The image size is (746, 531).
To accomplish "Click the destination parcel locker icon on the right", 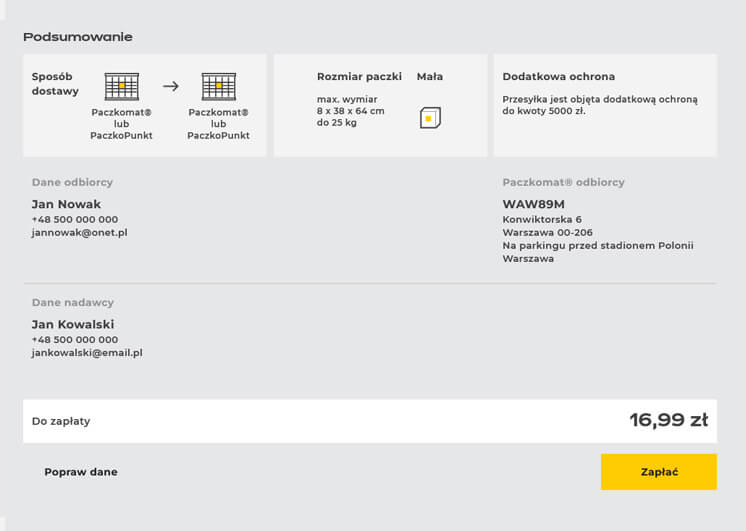I will (218, 87).
